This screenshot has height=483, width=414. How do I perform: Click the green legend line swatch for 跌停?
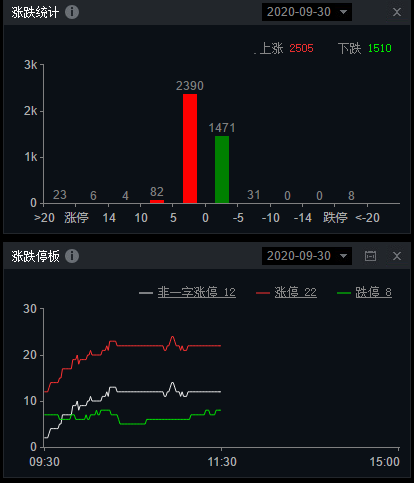coord(344,293)
